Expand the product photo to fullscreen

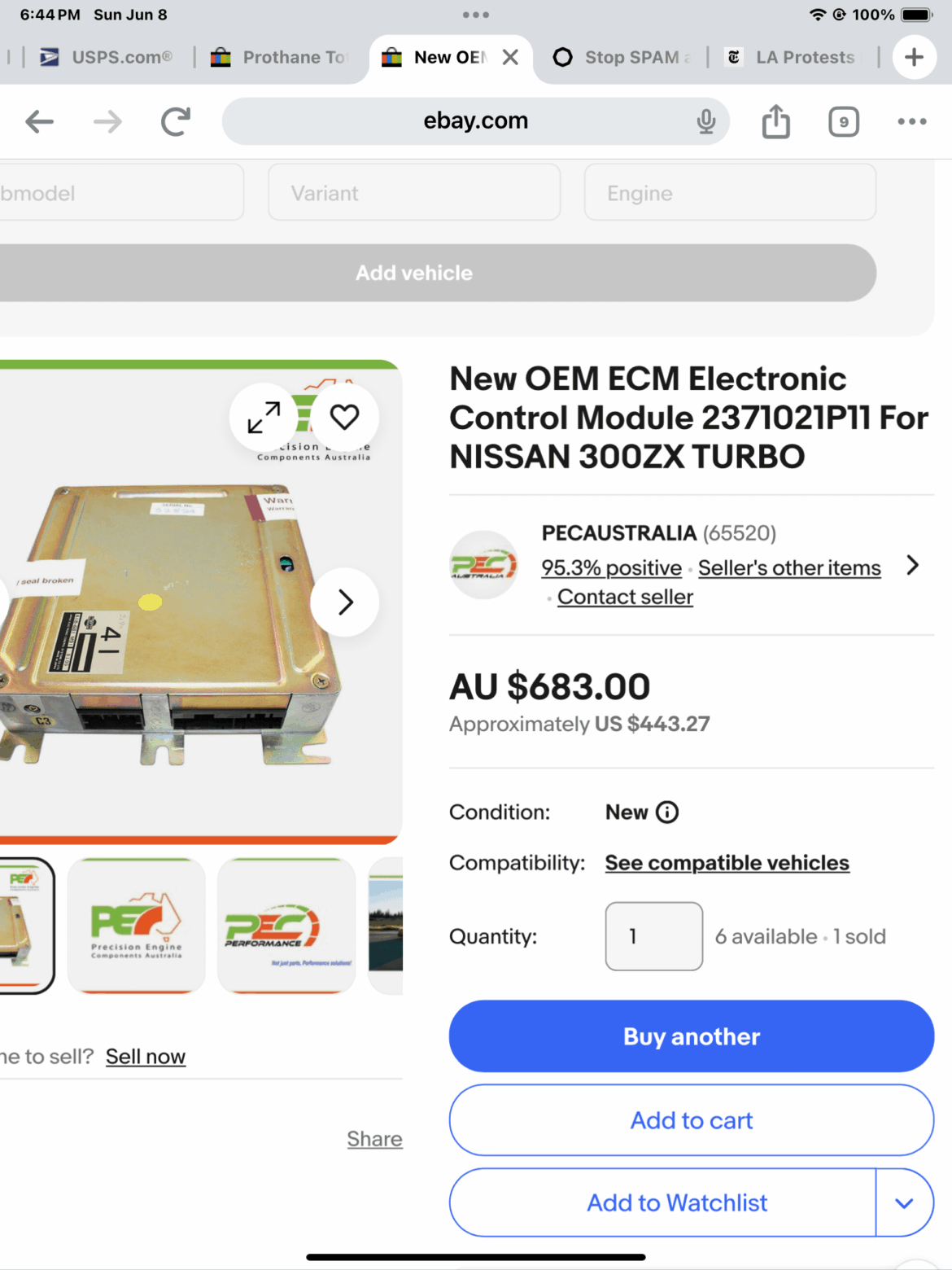(262, 418)
